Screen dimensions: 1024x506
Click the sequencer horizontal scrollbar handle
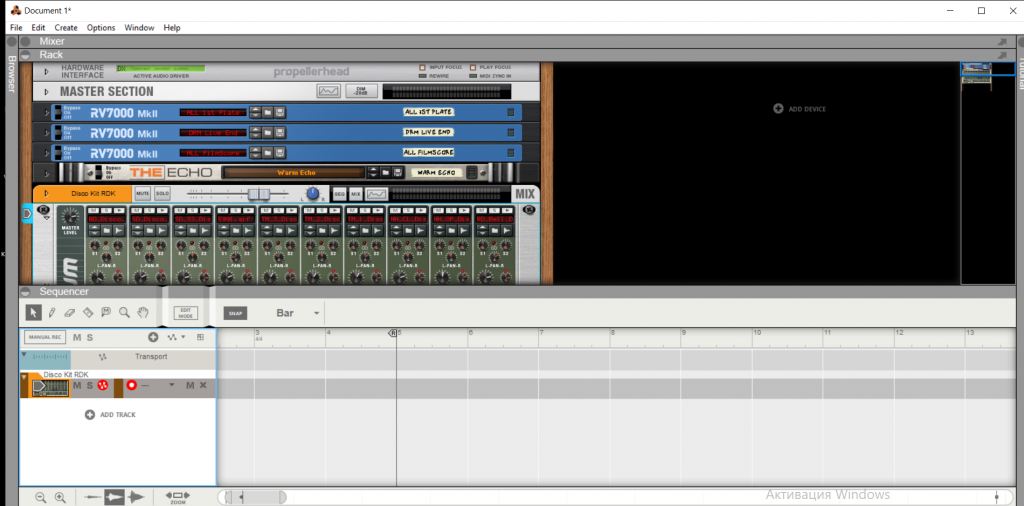pos(255,498)
